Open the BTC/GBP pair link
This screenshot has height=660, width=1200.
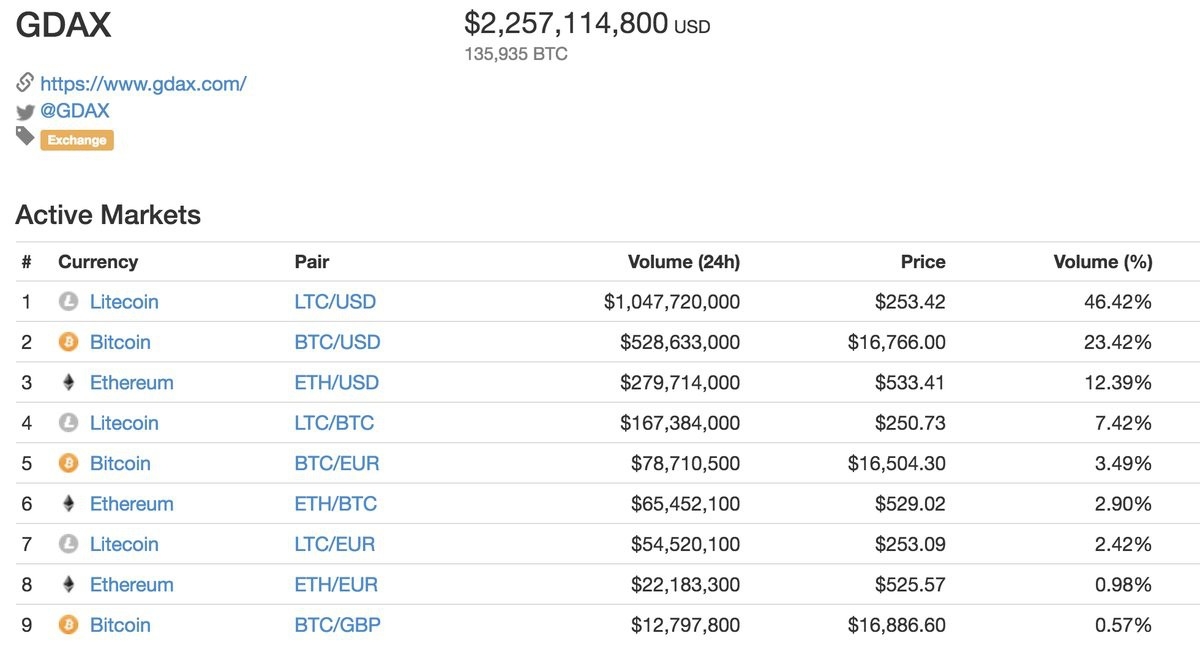point(337,625)
